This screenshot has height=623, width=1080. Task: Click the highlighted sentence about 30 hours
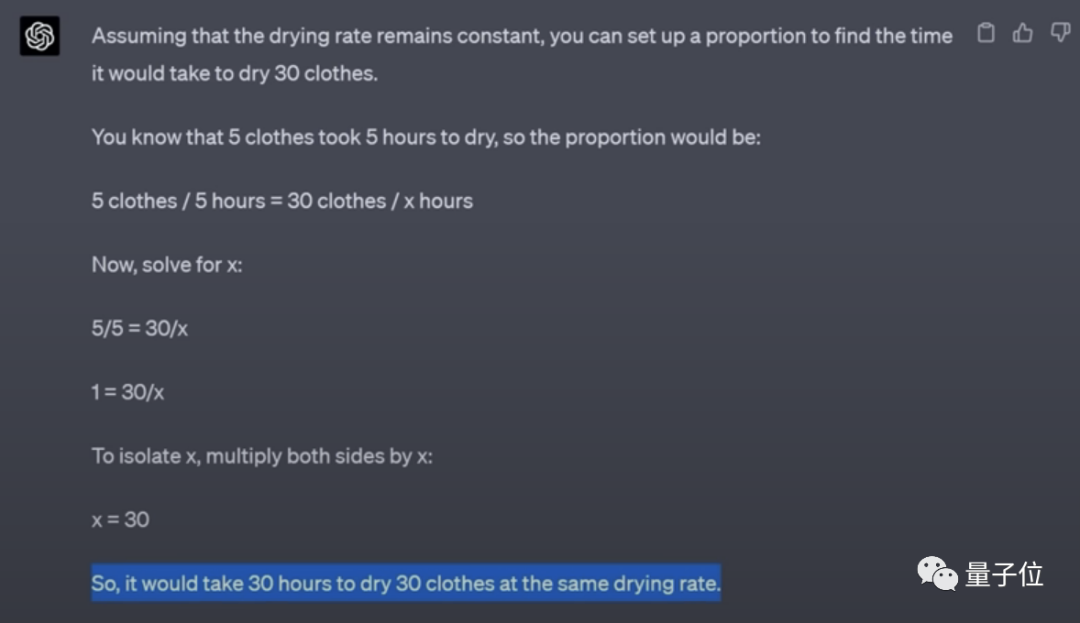click(405, 583)
